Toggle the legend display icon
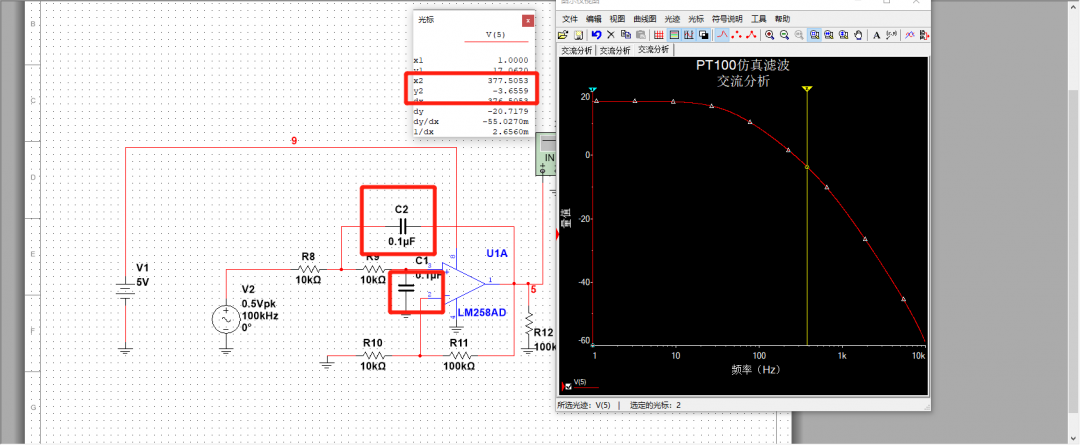 point(674,34)
